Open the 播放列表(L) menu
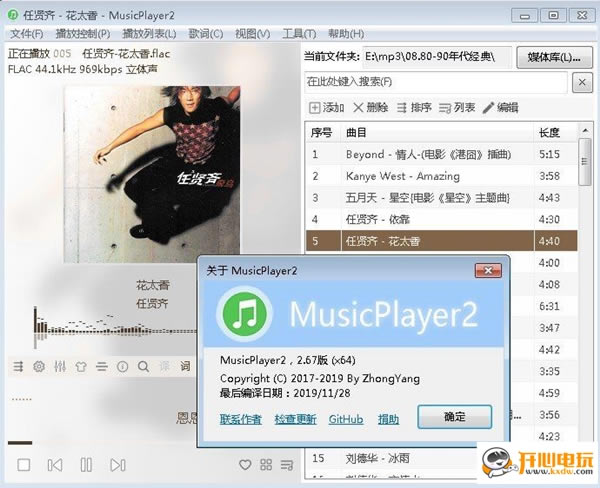 coord(149,34)
